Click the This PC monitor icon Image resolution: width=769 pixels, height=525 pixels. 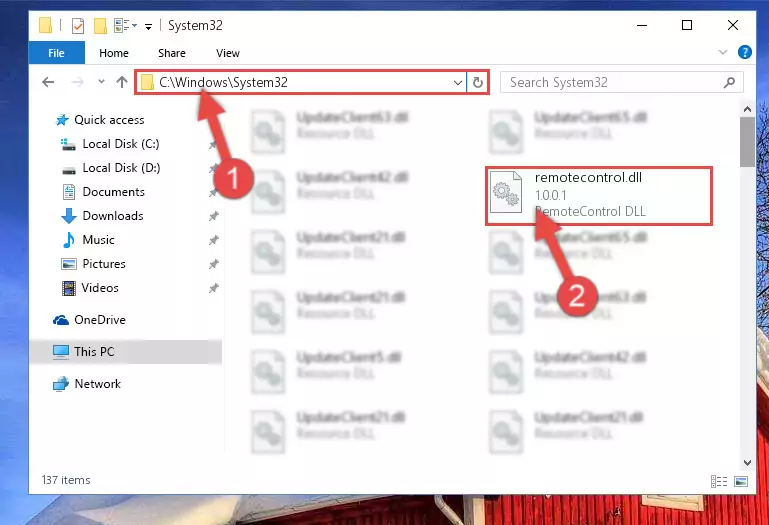61,352
